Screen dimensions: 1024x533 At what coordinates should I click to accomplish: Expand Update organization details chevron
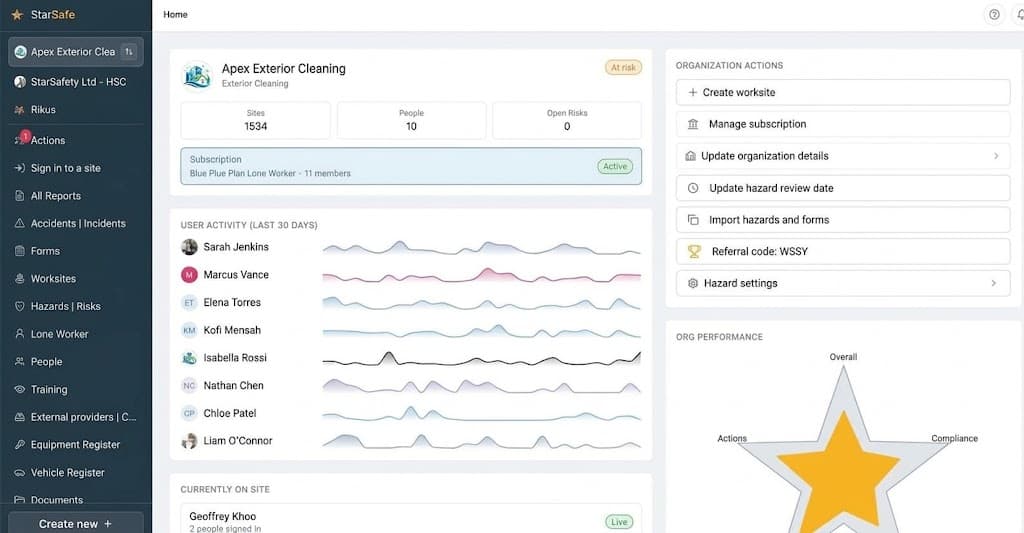pos(996,156)
